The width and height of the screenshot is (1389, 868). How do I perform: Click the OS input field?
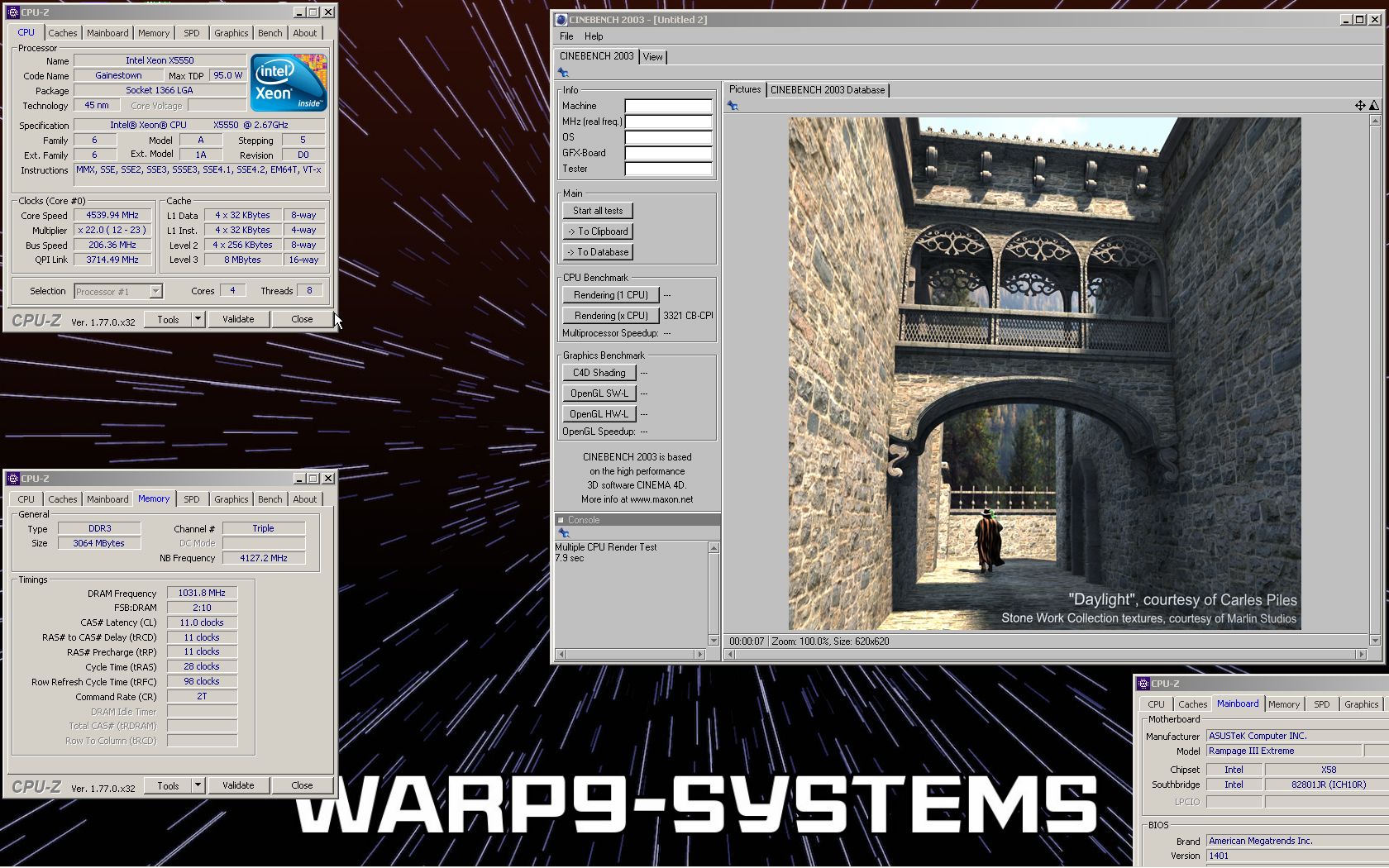pos(668,137)
